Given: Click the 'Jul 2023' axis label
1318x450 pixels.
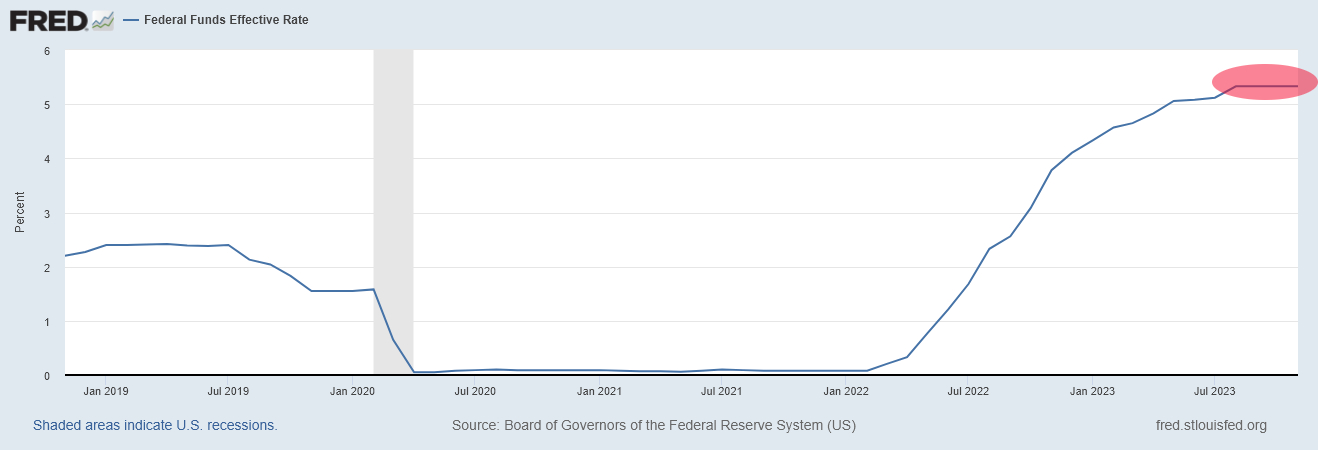Looking at the screenshot, I should pyautogui.click(x=1214, y=391).
